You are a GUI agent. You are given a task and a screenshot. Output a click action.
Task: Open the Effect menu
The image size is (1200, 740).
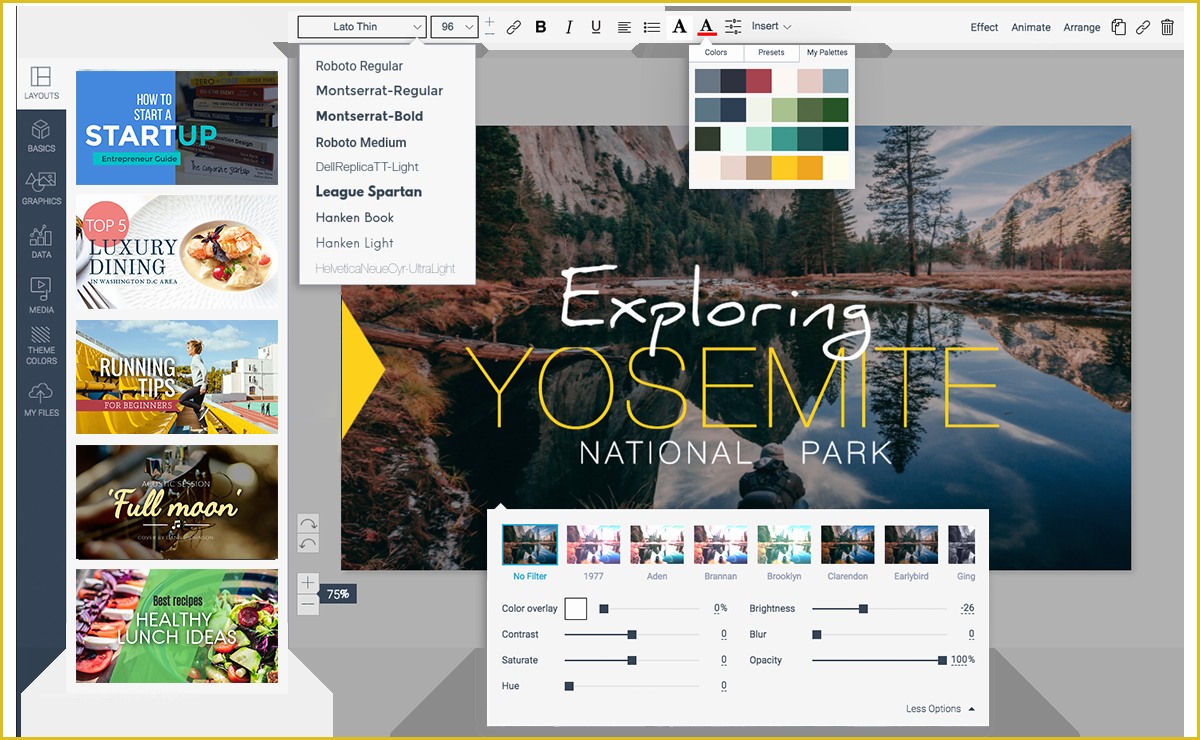984,27
